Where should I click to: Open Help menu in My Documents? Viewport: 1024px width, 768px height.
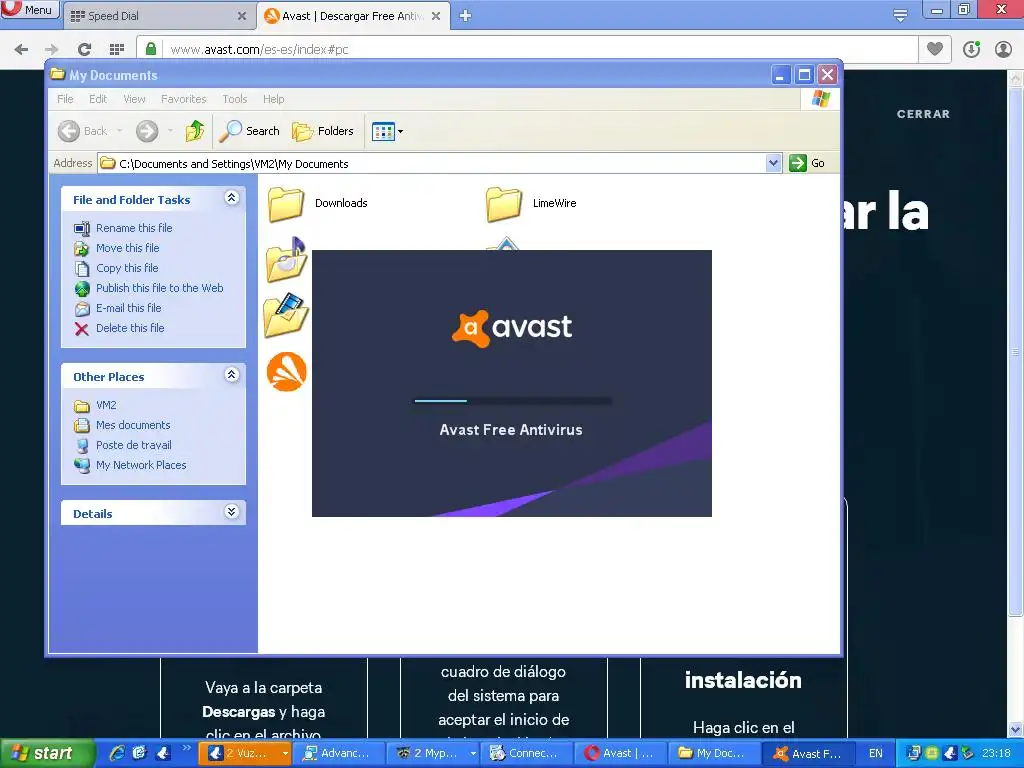tap(274, 99)
